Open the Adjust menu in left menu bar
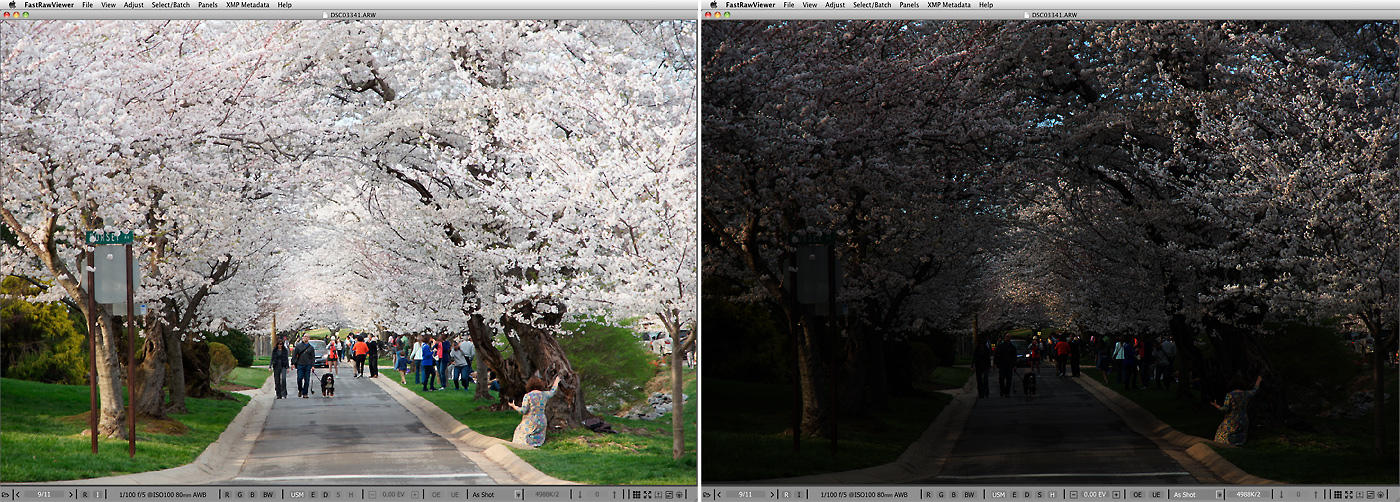1400x502 pixels. pyautogui.click(x=134, y=5)
